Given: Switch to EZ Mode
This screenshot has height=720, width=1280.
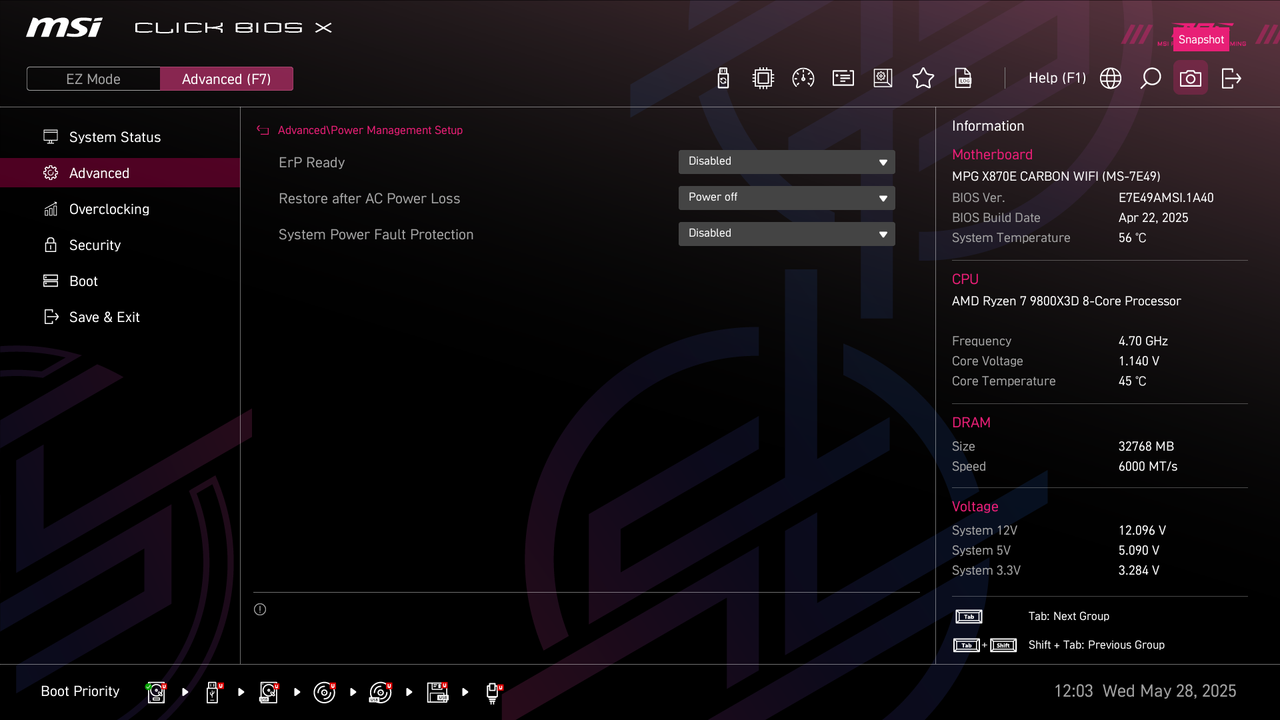Looking at the screenshot, I should [x=93, y=79].
